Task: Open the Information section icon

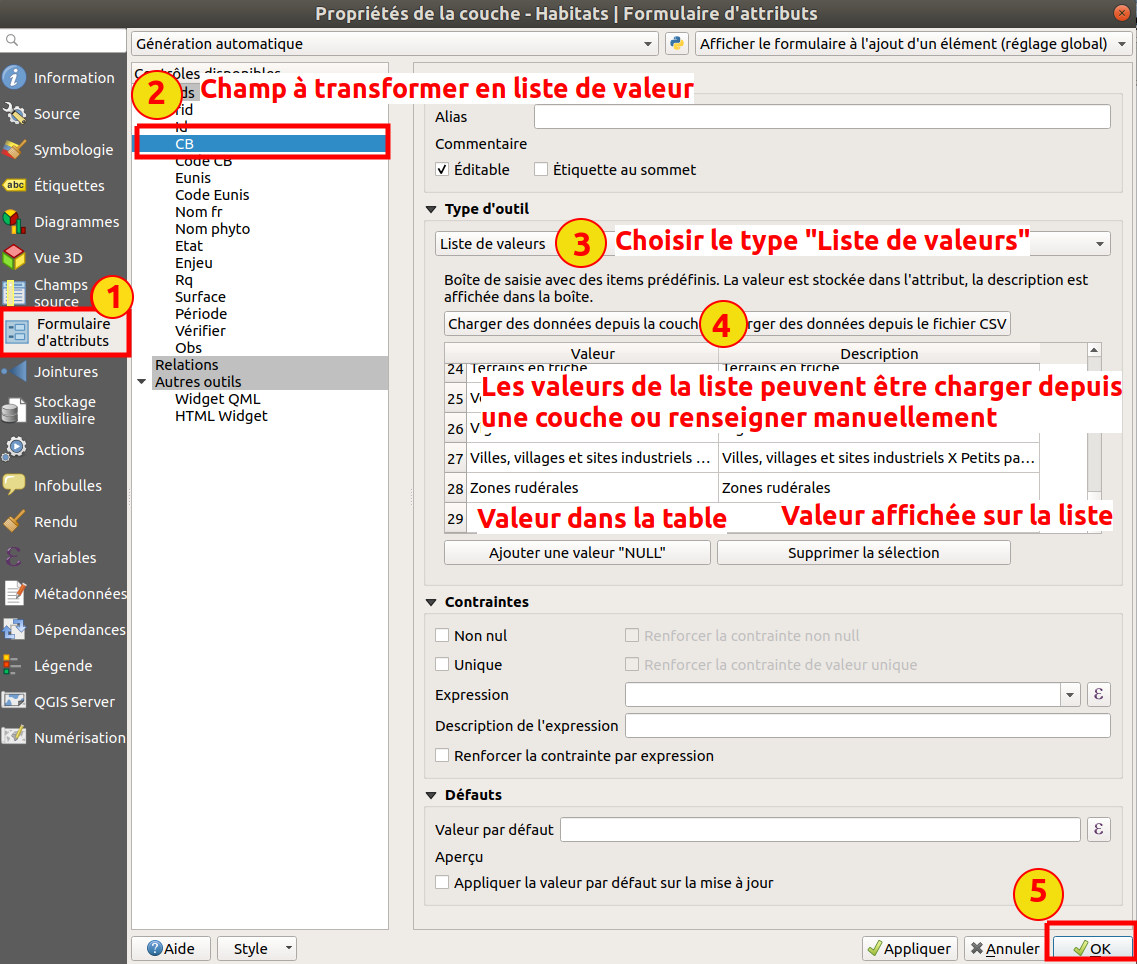Action: tap(14, 78)
